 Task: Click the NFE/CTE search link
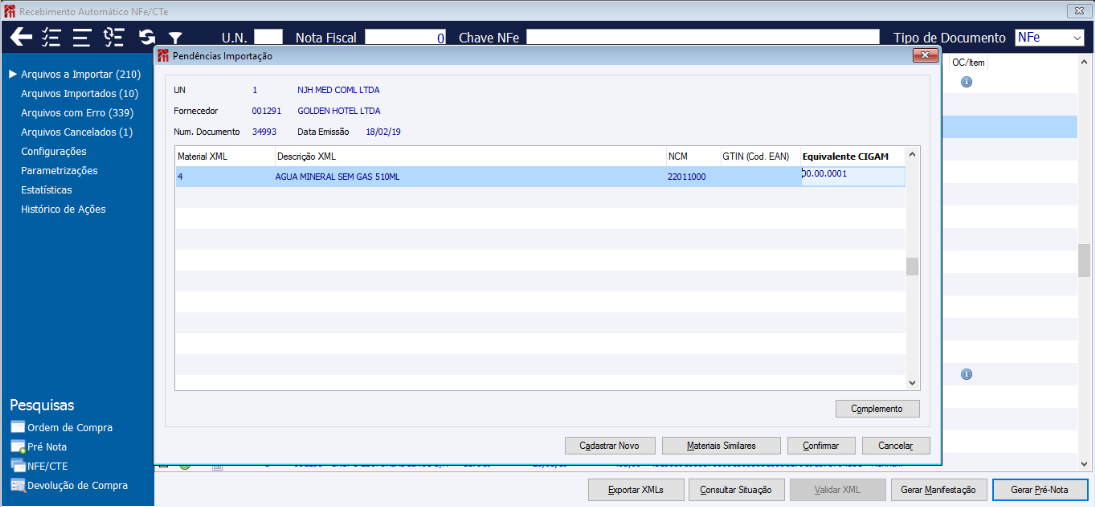pyautogui.click(x=47, y=466)
